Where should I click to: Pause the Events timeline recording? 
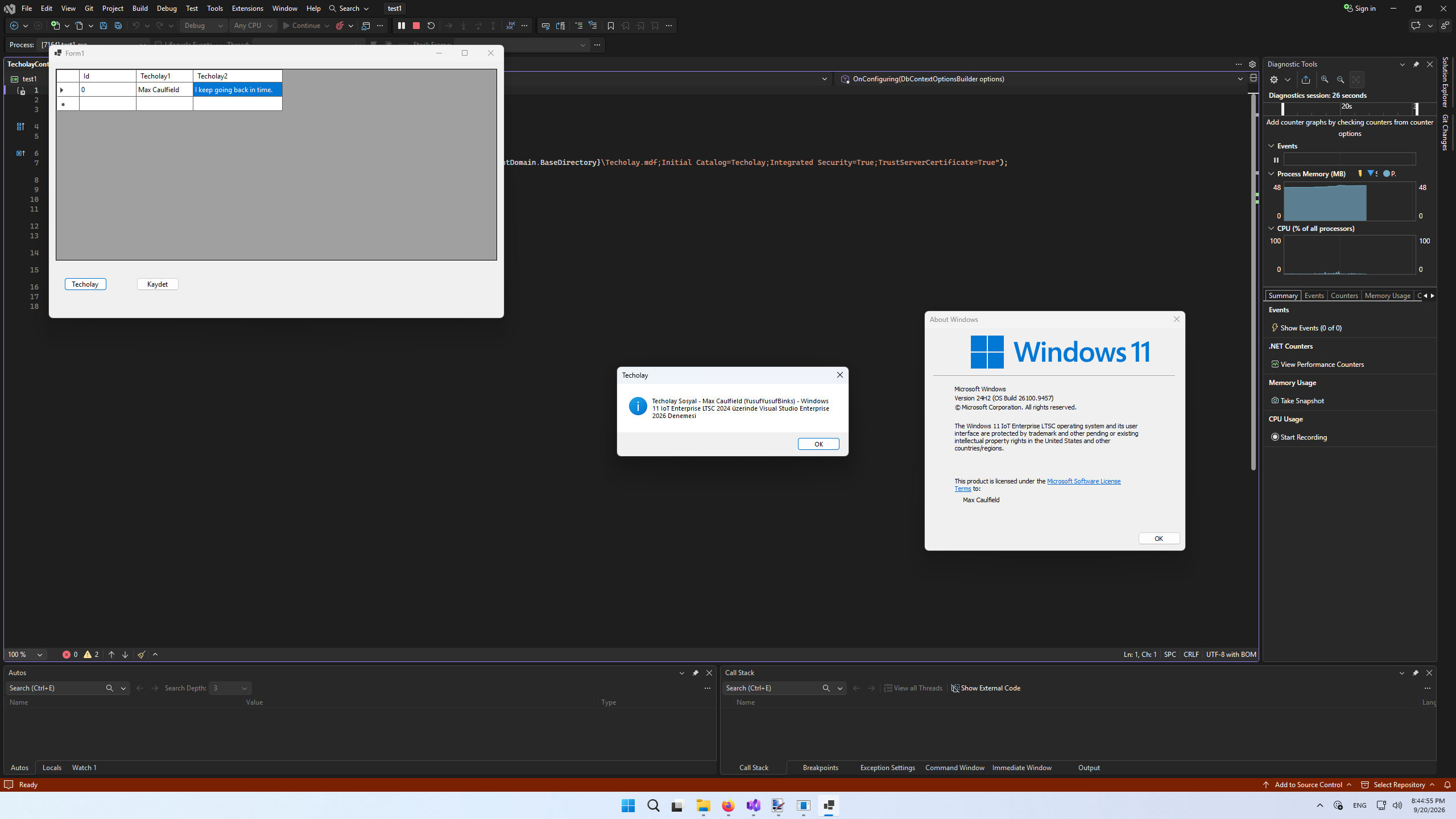point(1276,160)
